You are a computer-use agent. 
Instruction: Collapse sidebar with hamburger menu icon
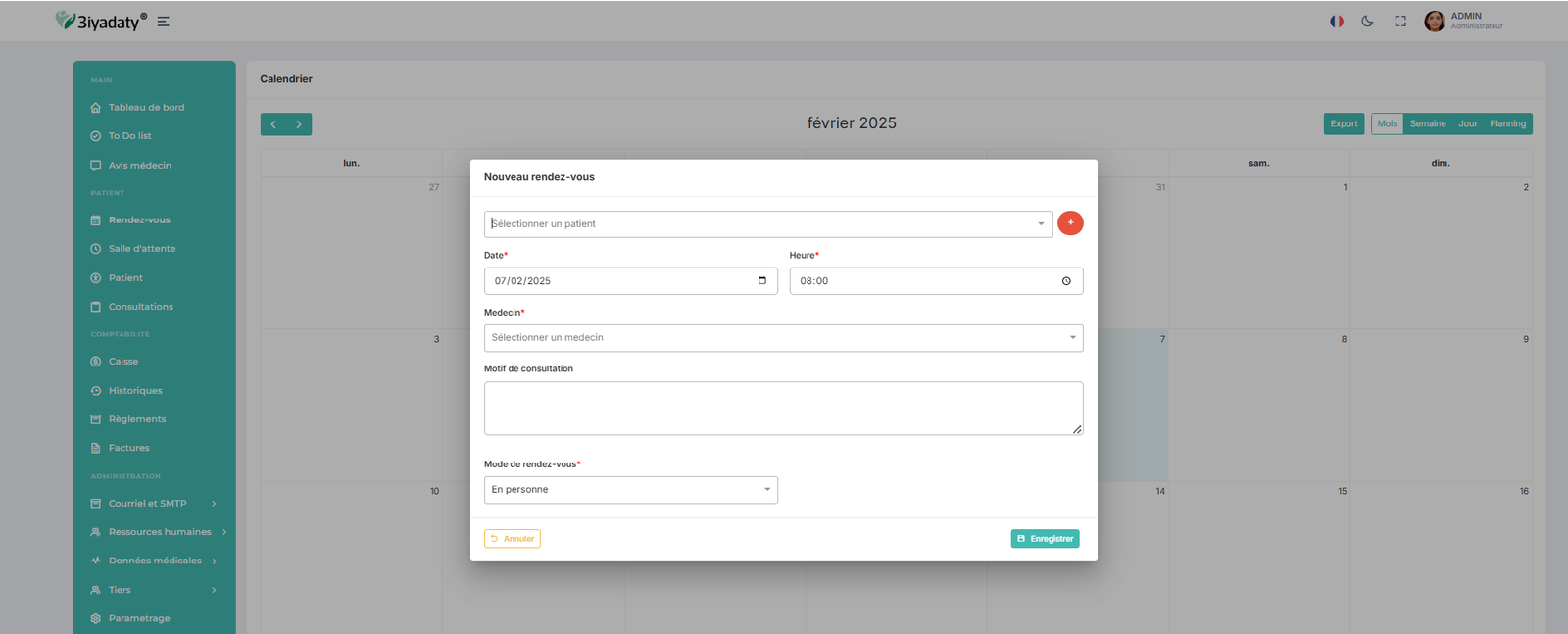pyautogui.click(x=164, y=22)
